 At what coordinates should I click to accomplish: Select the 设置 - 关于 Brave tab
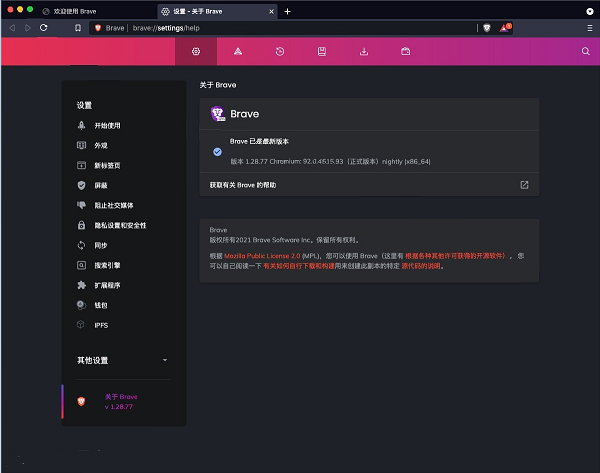point(217,11)
